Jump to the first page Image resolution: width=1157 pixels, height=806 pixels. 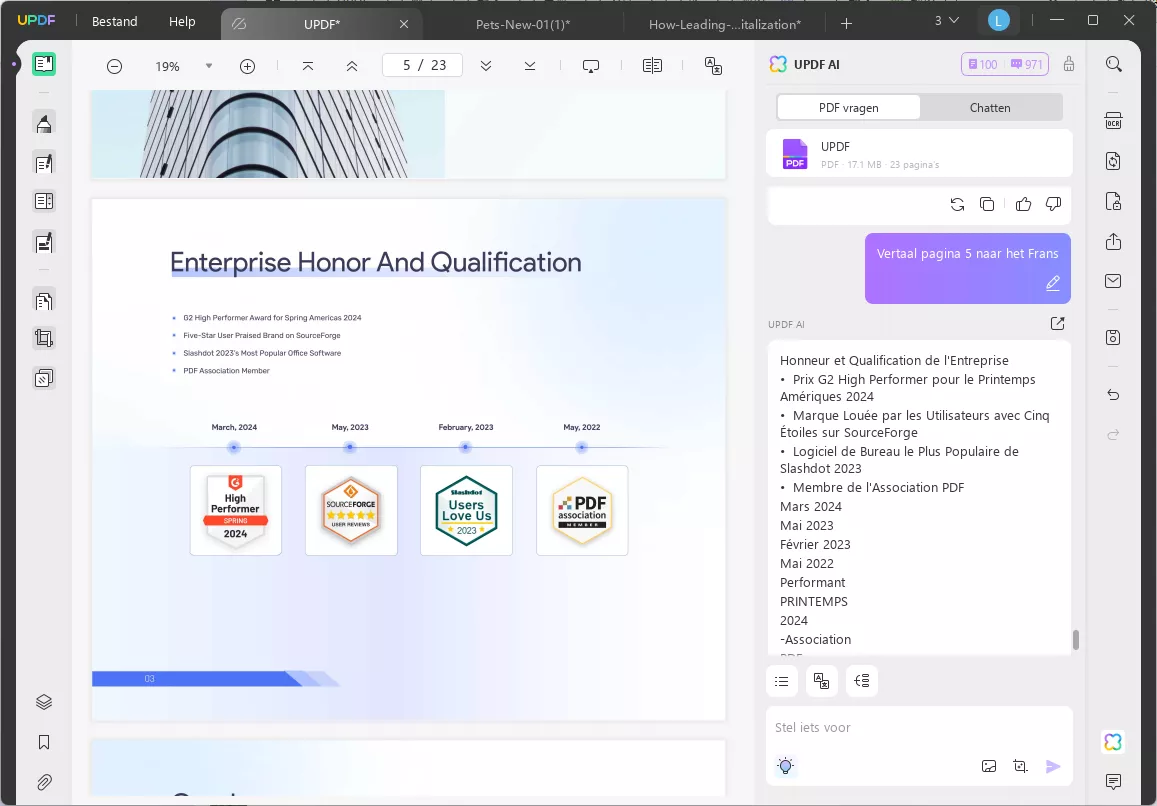(308, 66)
